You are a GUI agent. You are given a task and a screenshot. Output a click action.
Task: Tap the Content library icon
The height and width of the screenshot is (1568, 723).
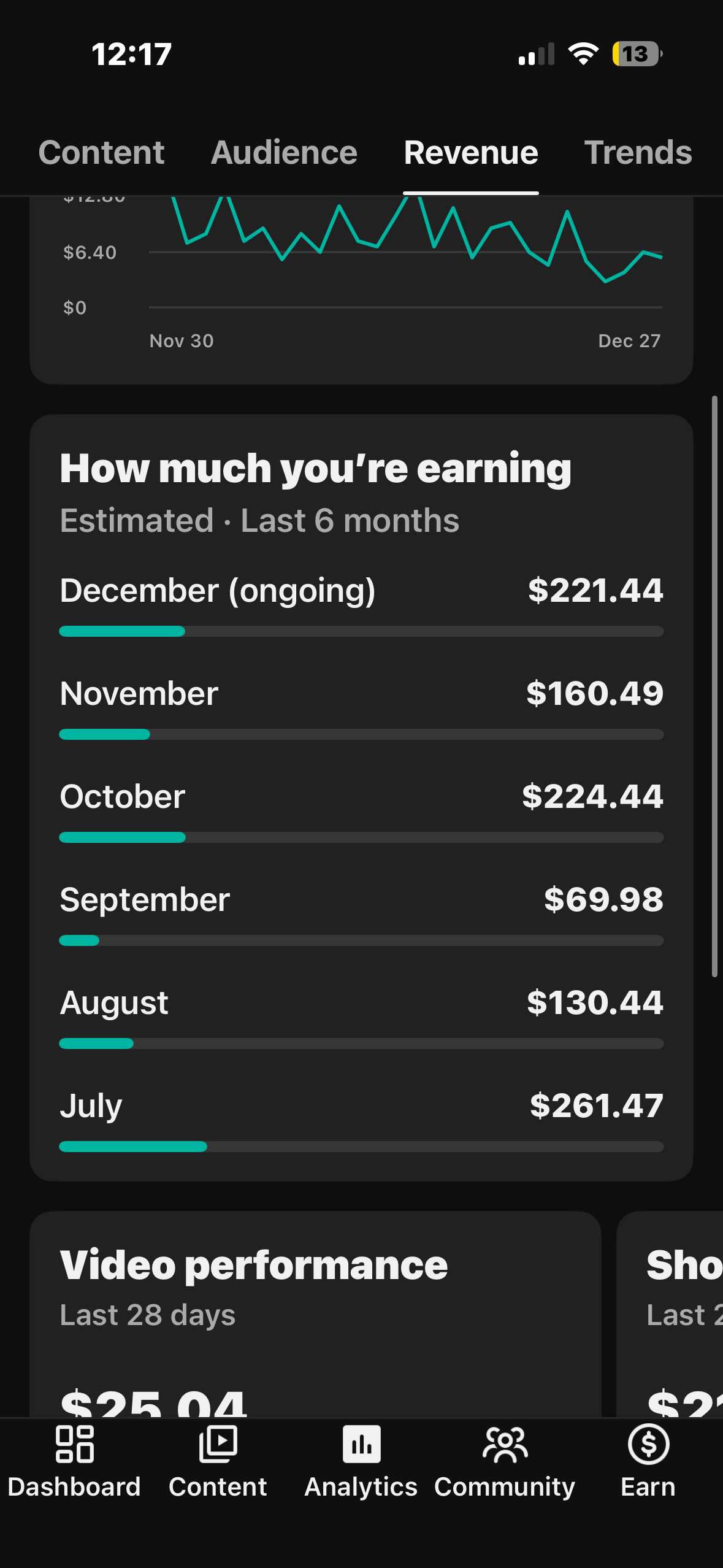218,1444
